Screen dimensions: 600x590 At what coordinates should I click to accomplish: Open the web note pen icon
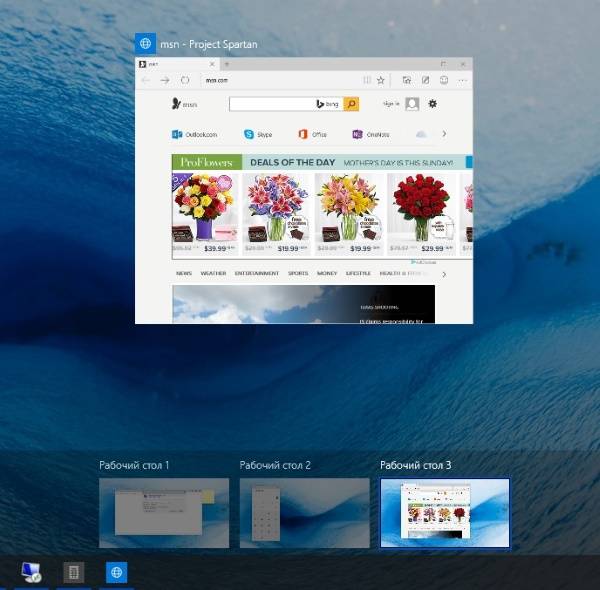click(x=425, y=80)
